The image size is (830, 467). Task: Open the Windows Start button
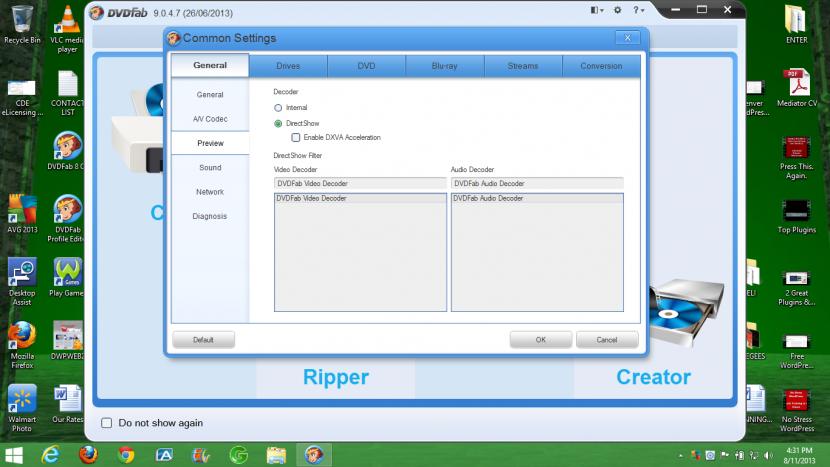pos(13,455)
